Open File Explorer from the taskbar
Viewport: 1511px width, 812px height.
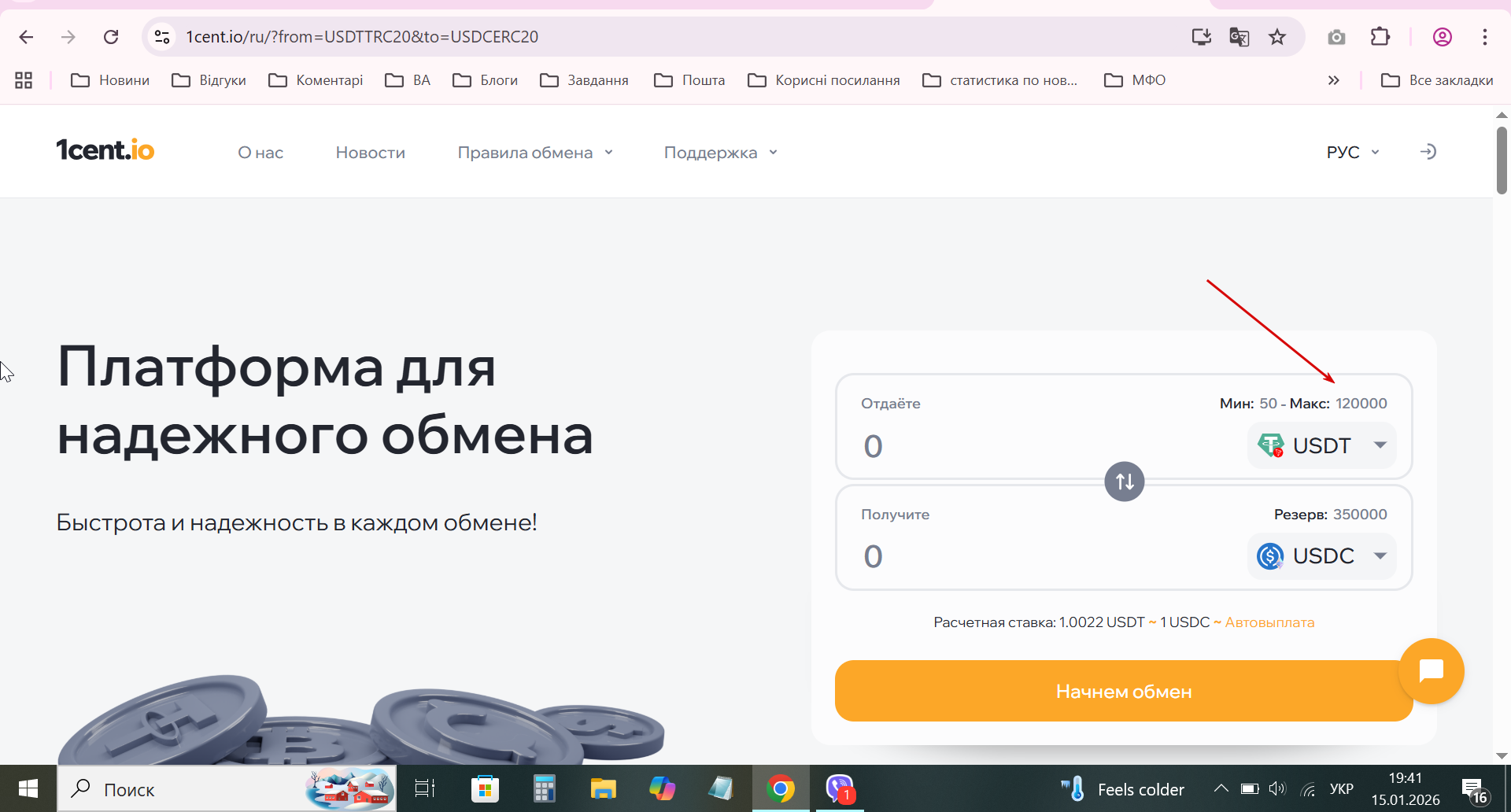(603, 788)
